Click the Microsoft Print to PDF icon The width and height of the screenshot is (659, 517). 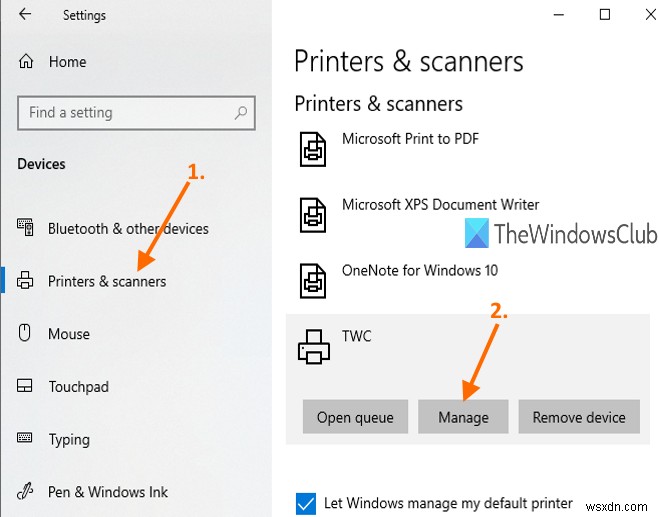click(x=313, y=149)
